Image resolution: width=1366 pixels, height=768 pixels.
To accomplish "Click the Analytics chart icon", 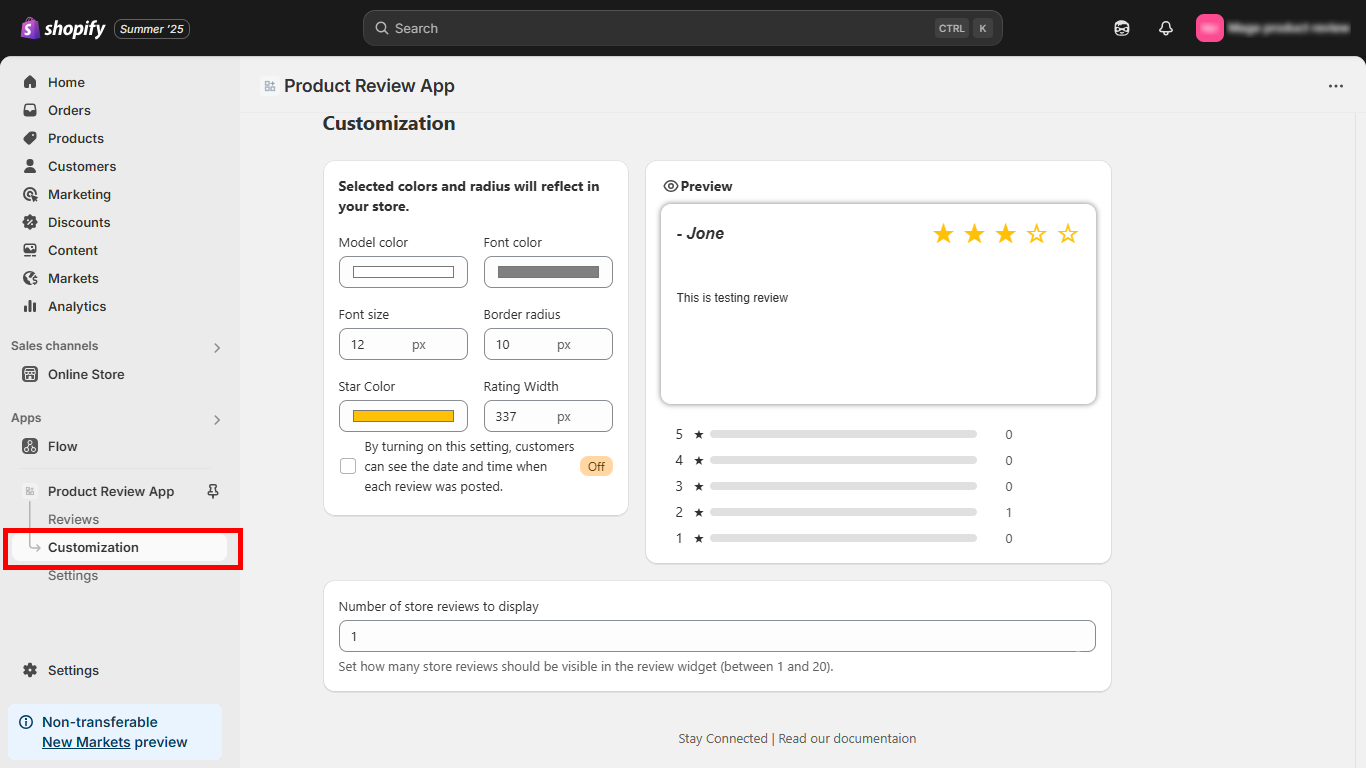I will [x=30, y=306].
